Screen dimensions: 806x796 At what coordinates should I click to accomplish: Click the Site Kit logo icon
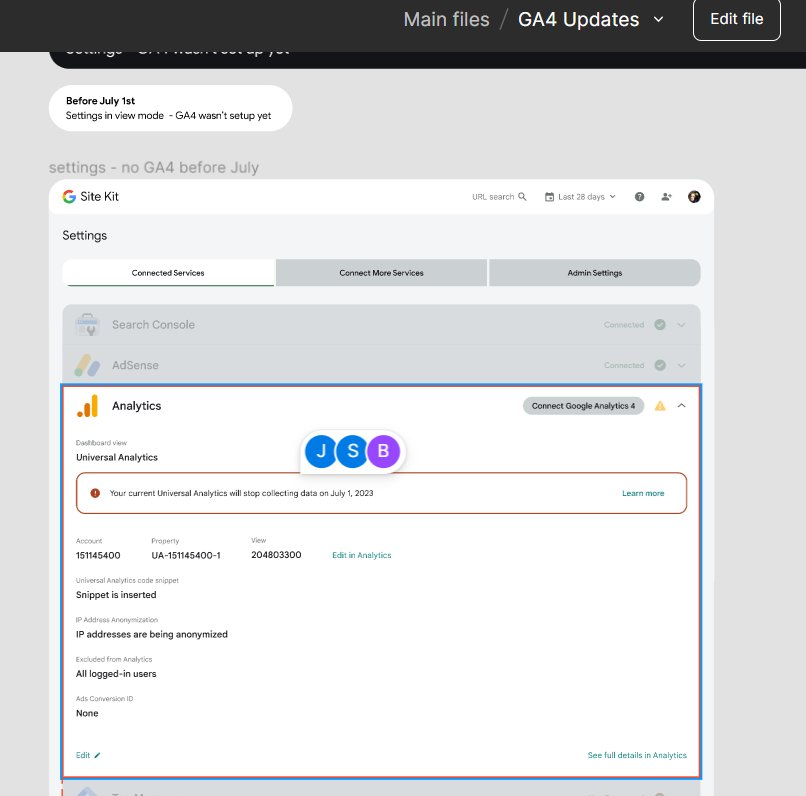pos(68,196)
